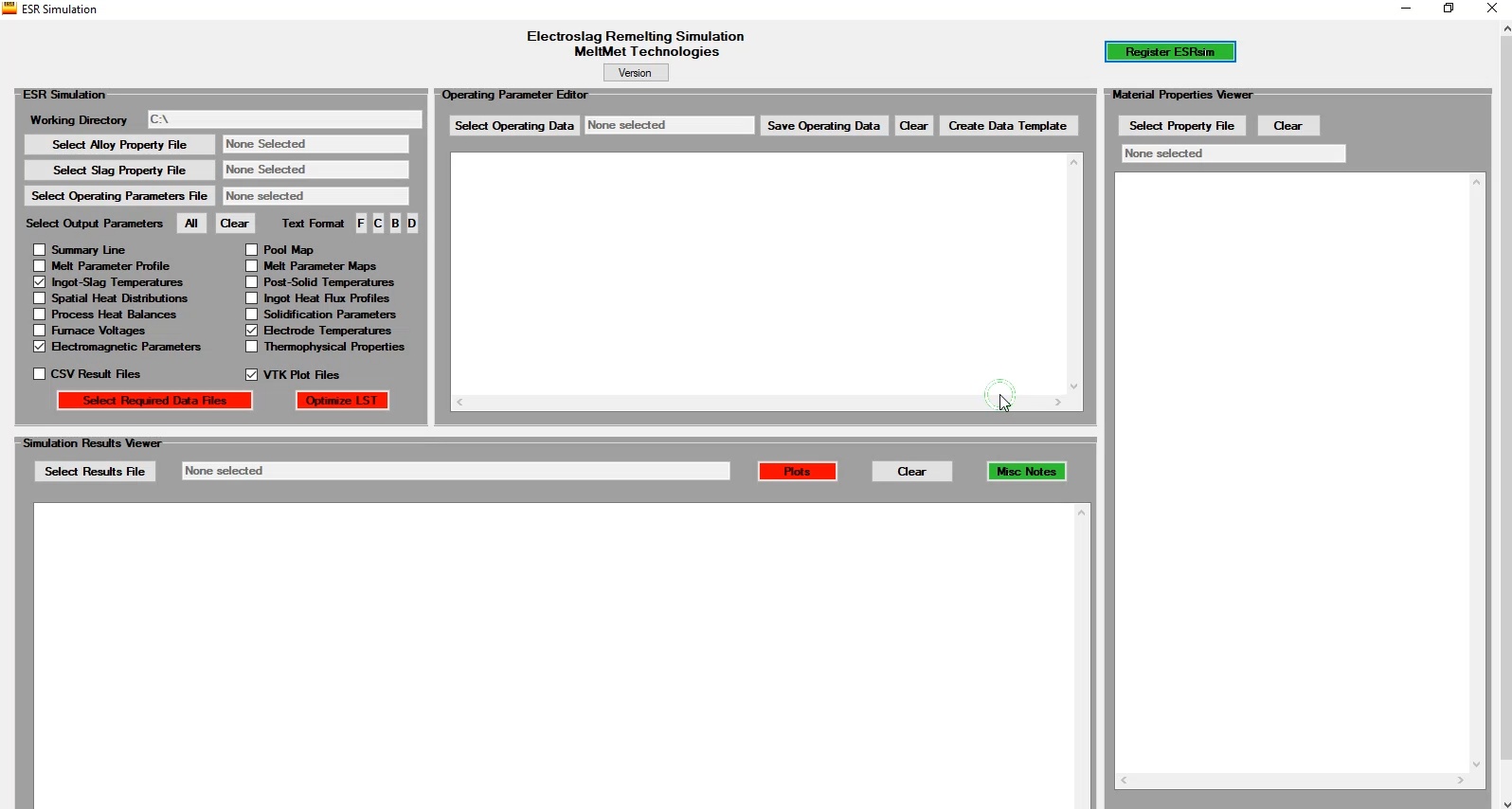Click down arrow of Operating Parameter Editor scrollbar

[x=1073, y=387]
